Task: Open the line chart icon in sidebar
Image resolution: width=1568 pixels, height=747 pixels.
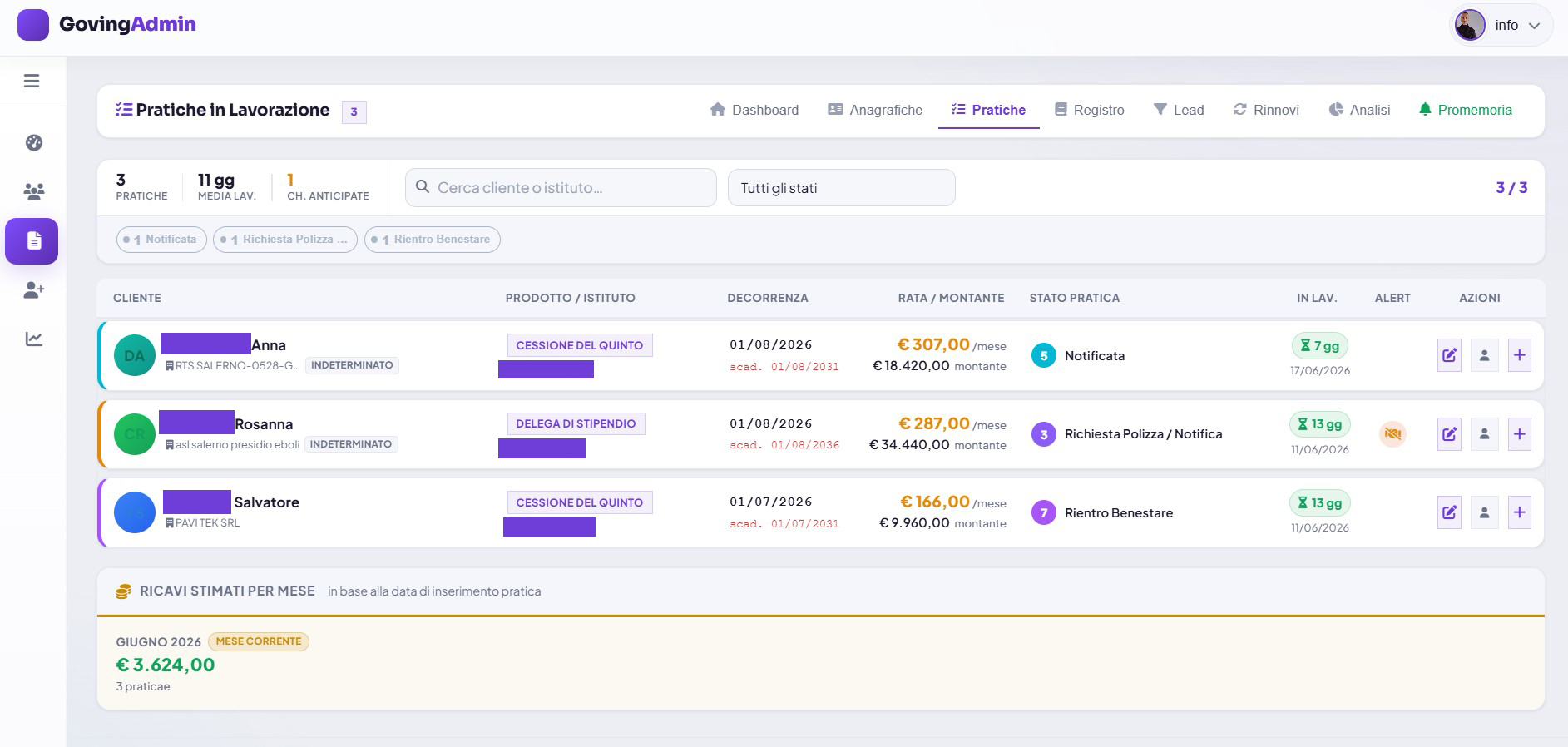Action: (34, 339)
